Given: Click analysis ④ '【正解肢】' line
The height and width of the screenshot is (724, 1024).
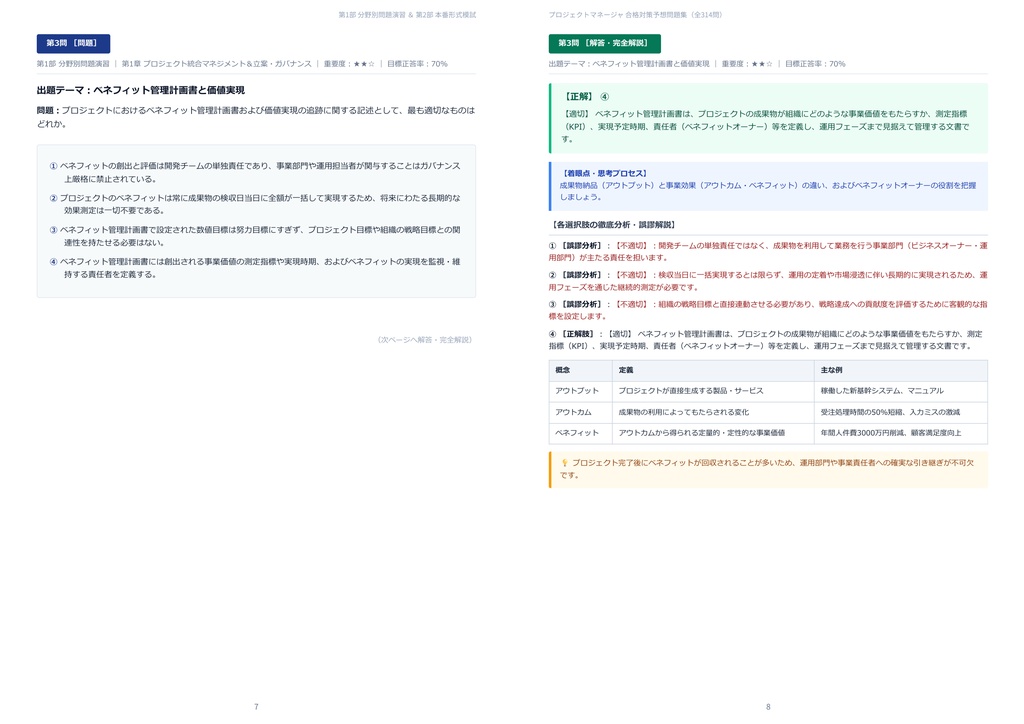Looking at the screenshot, I should point(767,339).
